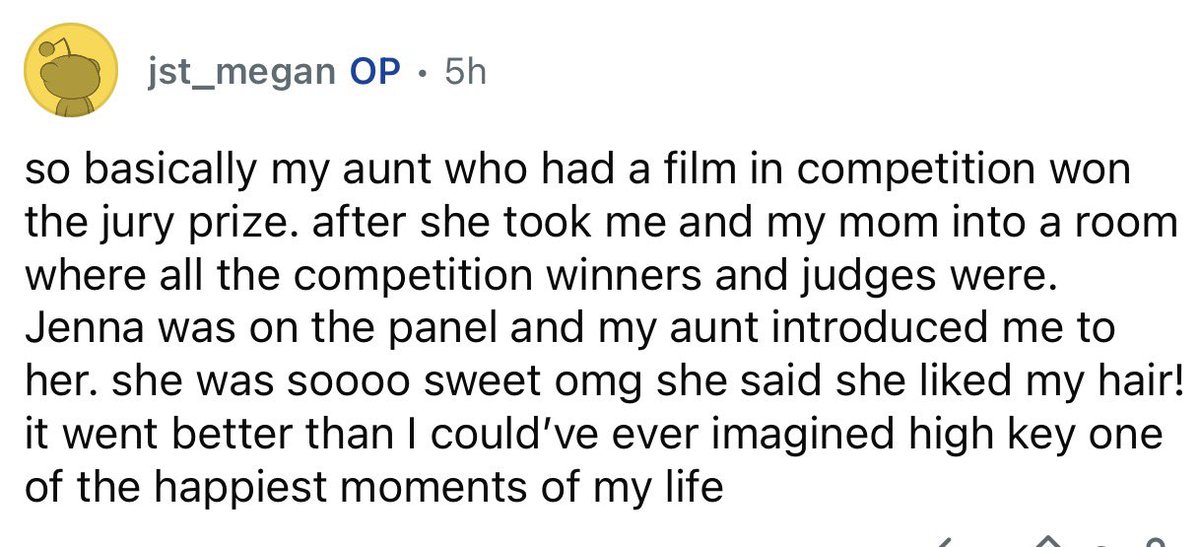The height and width of the screenshot is (547, 1199).
Task: Click the cut-off icon at bottom right corner
Action: tap(1153, 541)
